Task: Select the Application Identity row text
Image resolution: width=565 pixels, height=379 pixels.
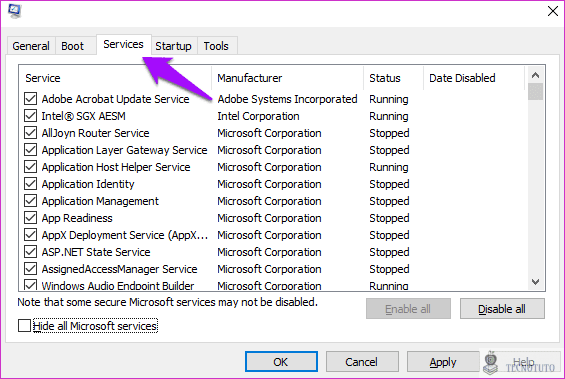Action: [88, 184]
